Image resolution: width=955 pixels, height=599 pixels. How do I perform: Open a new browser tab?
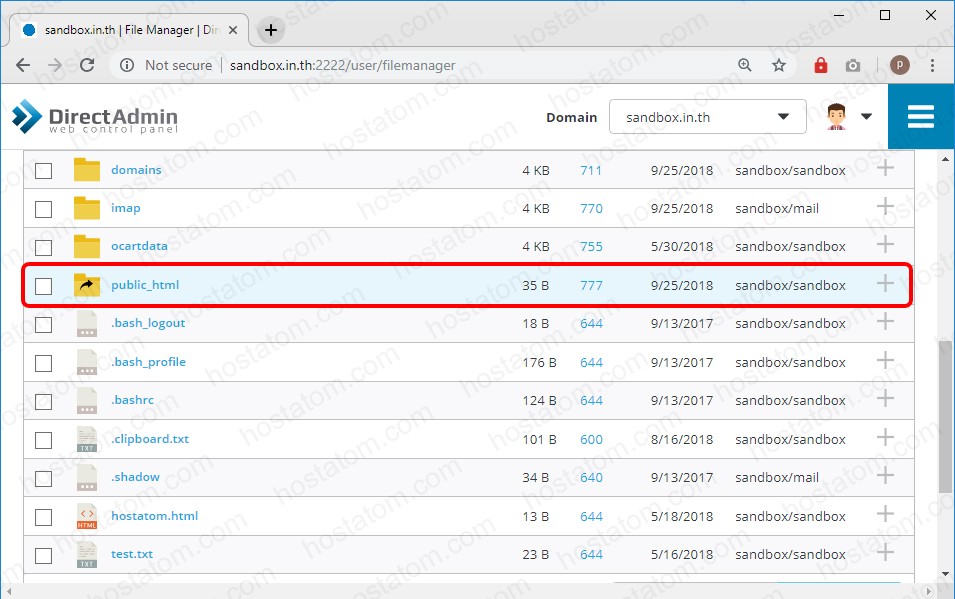(271, 30)
